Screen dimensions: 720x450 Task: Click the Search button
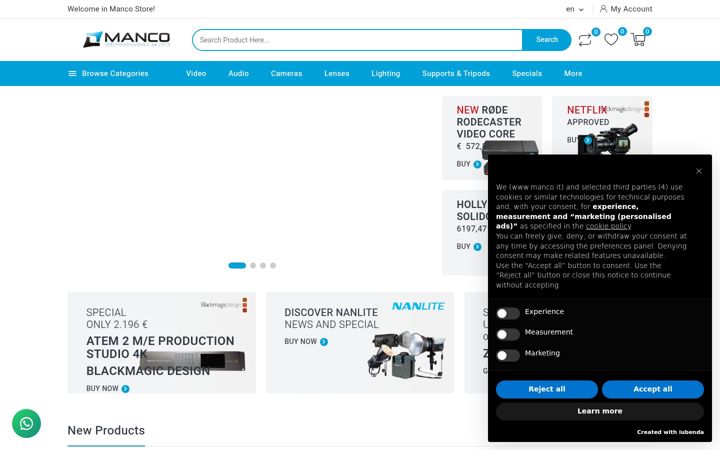546,40
